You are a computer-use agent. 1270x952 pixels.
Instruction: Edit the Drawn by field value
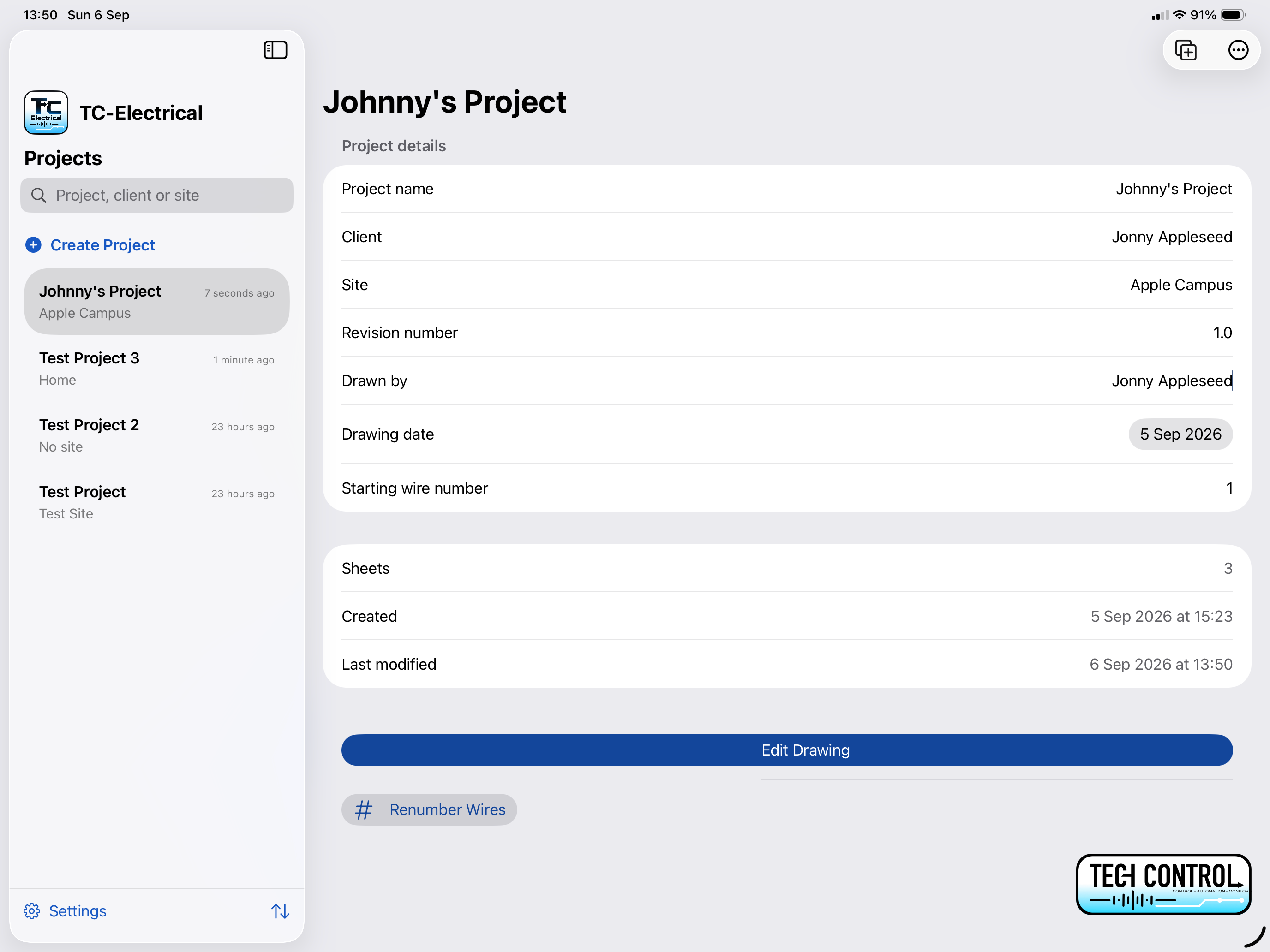(x=1172, y=381)
